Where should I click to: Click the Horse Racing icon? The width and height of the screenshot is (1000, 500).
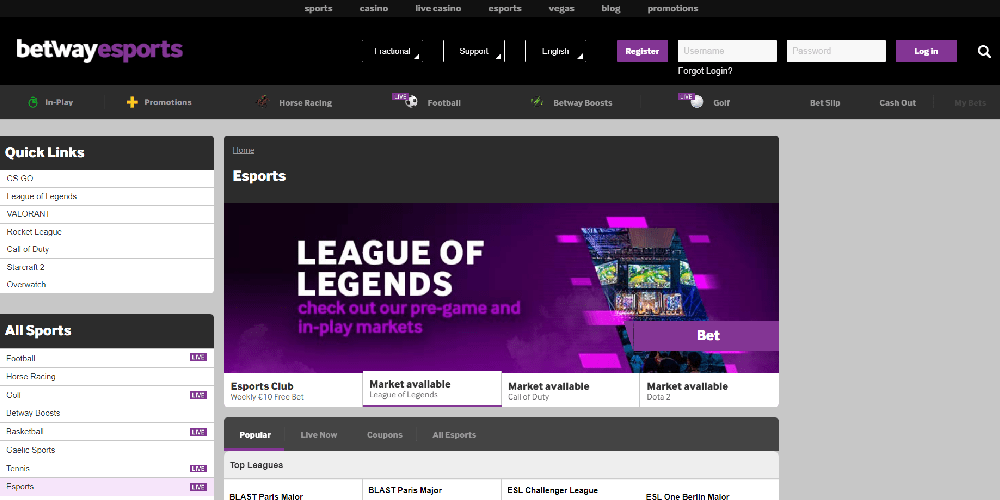pyautogui.click(x=262, y=102)
